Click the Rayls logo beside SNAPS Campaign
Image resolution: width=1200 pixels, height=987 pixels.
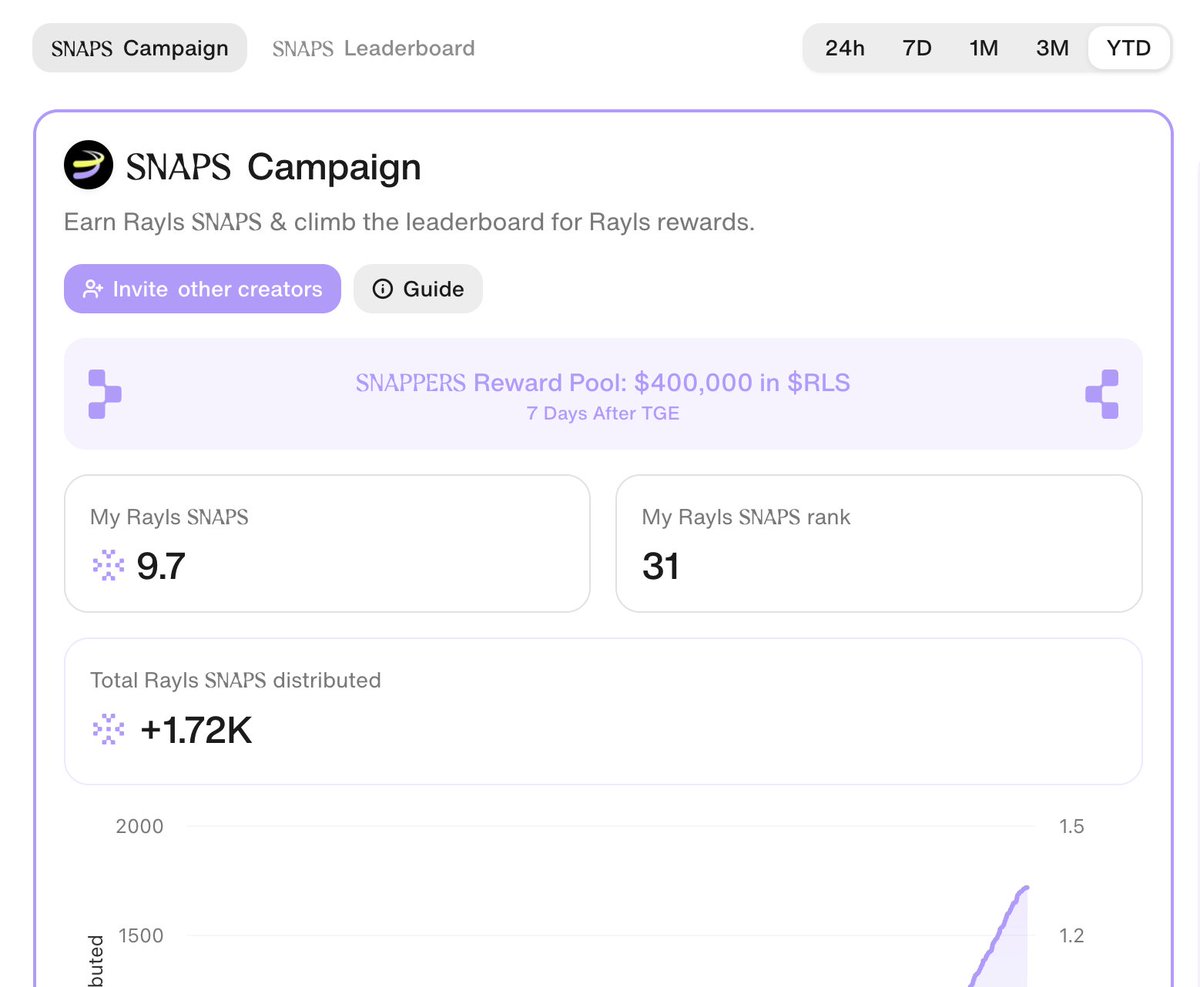click(x=89, y=165)
